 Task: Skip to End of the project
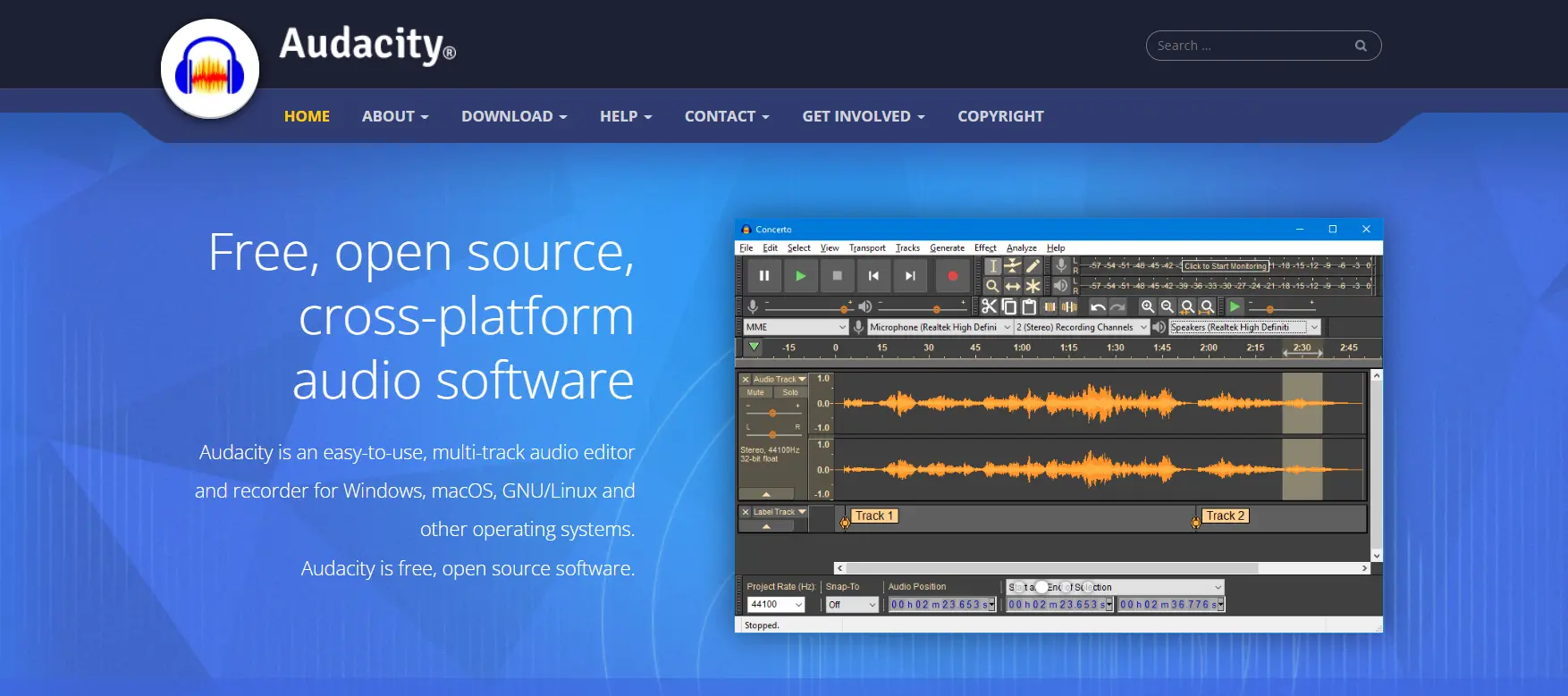[910, 276]
